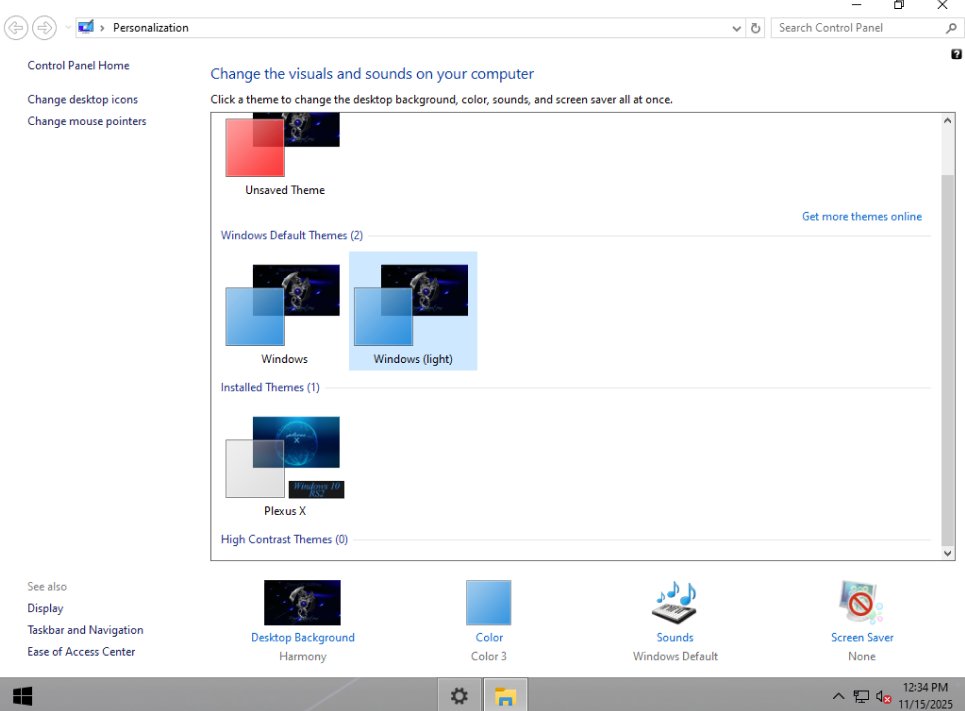Apply the Windows default theme
Viewport: 965px width, 711px height.
coord(284,311)
